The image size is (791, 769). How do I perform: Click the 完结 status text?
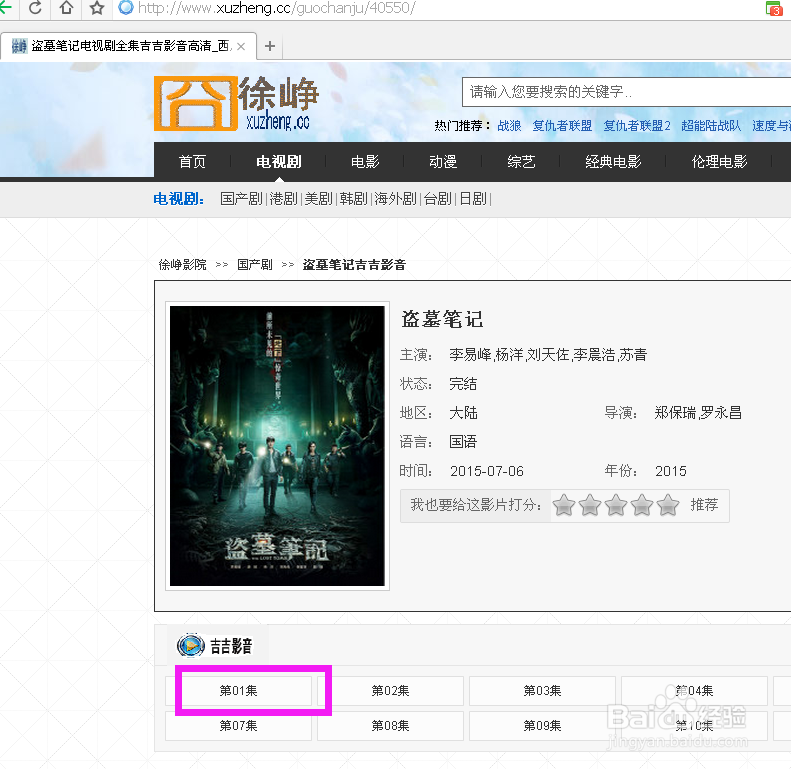coord(463,384)
